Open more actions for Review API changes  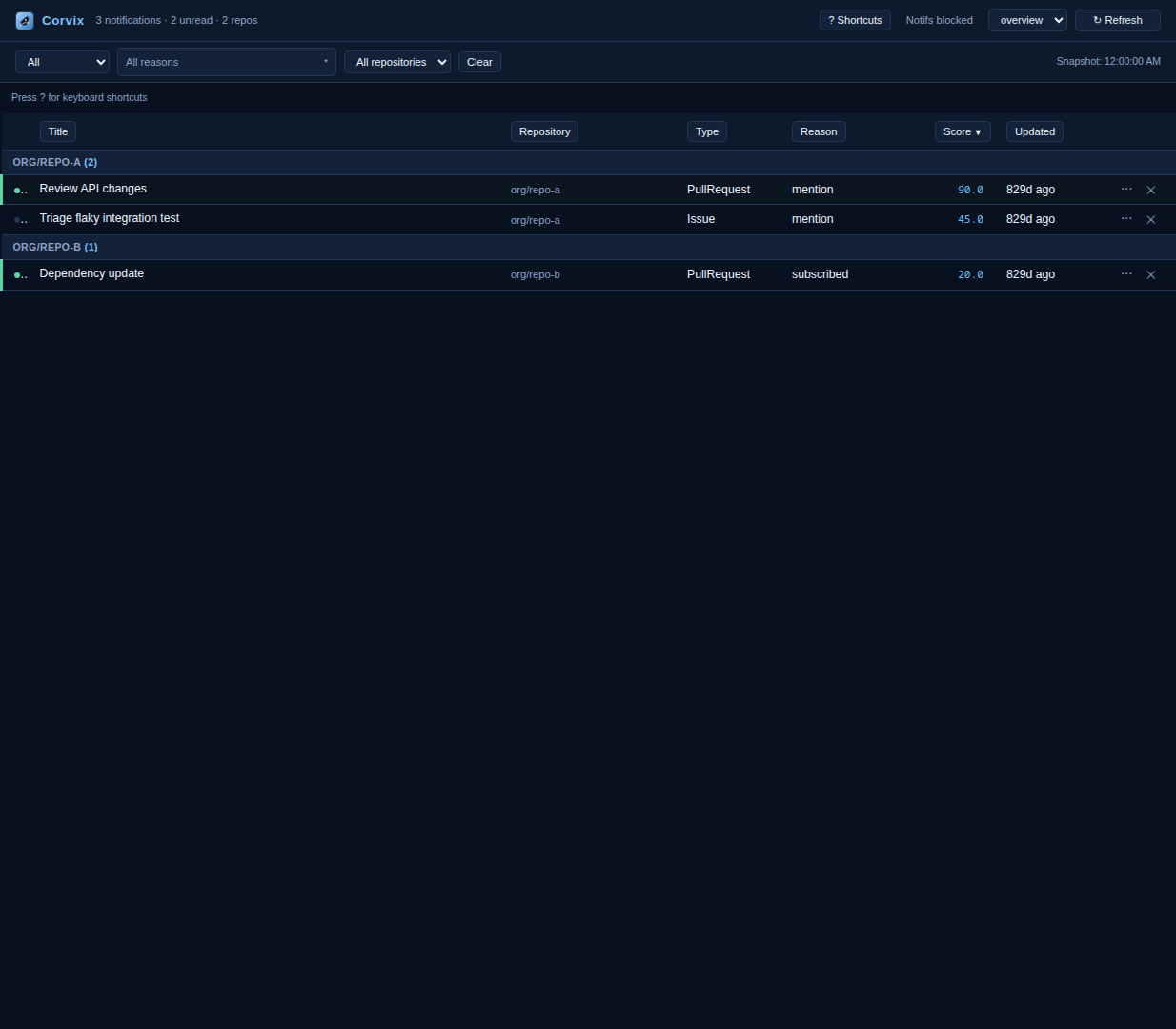pyautogui.click(x=1126, y=190)
